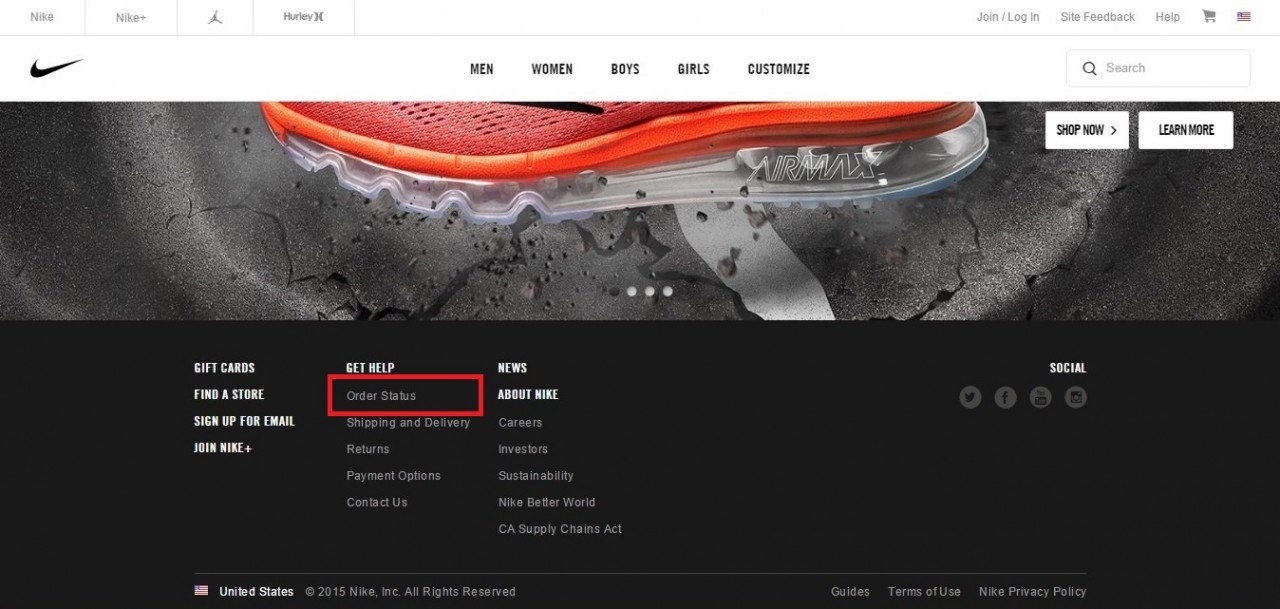Open CA Supply Chains Act link

coord(560,529)
